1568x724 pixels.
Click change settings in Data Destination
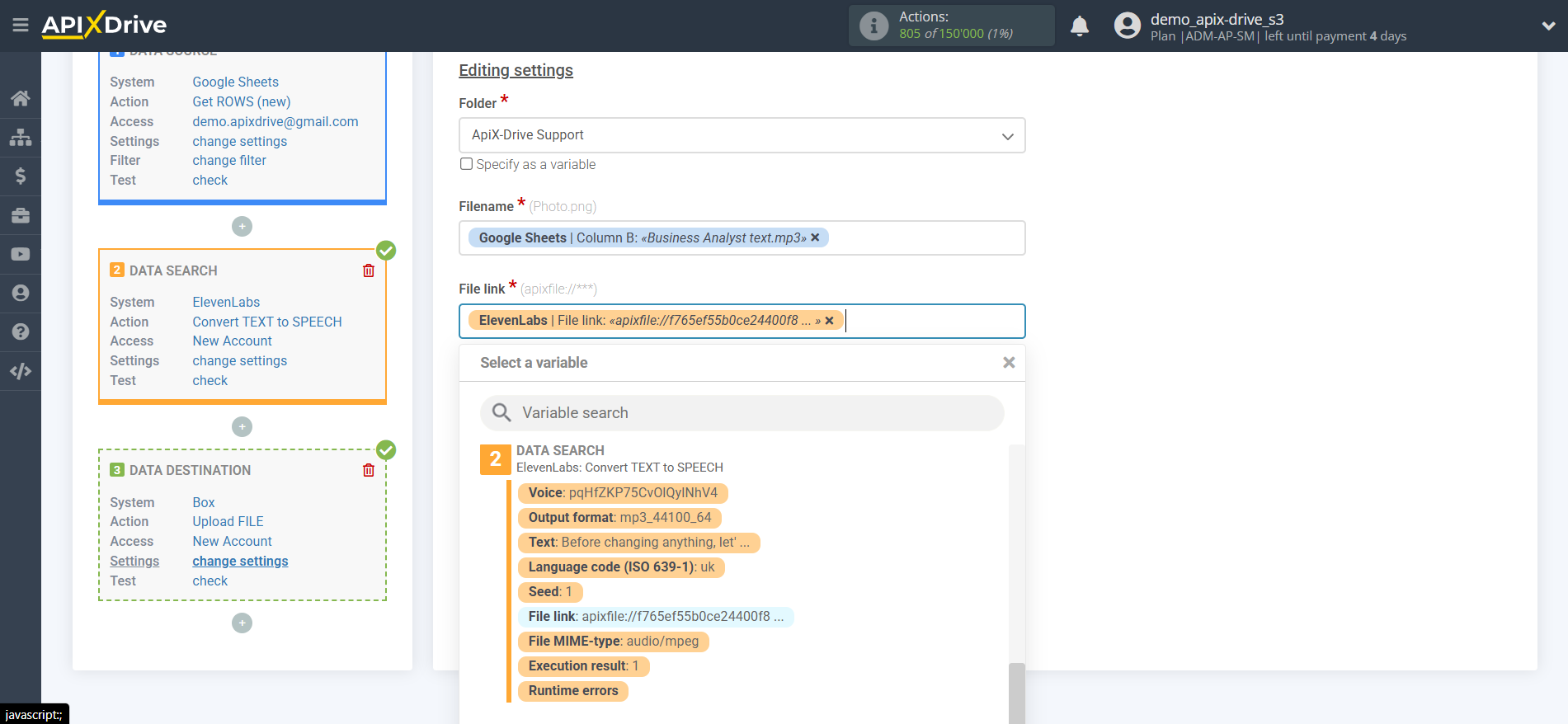pos(240,561)
